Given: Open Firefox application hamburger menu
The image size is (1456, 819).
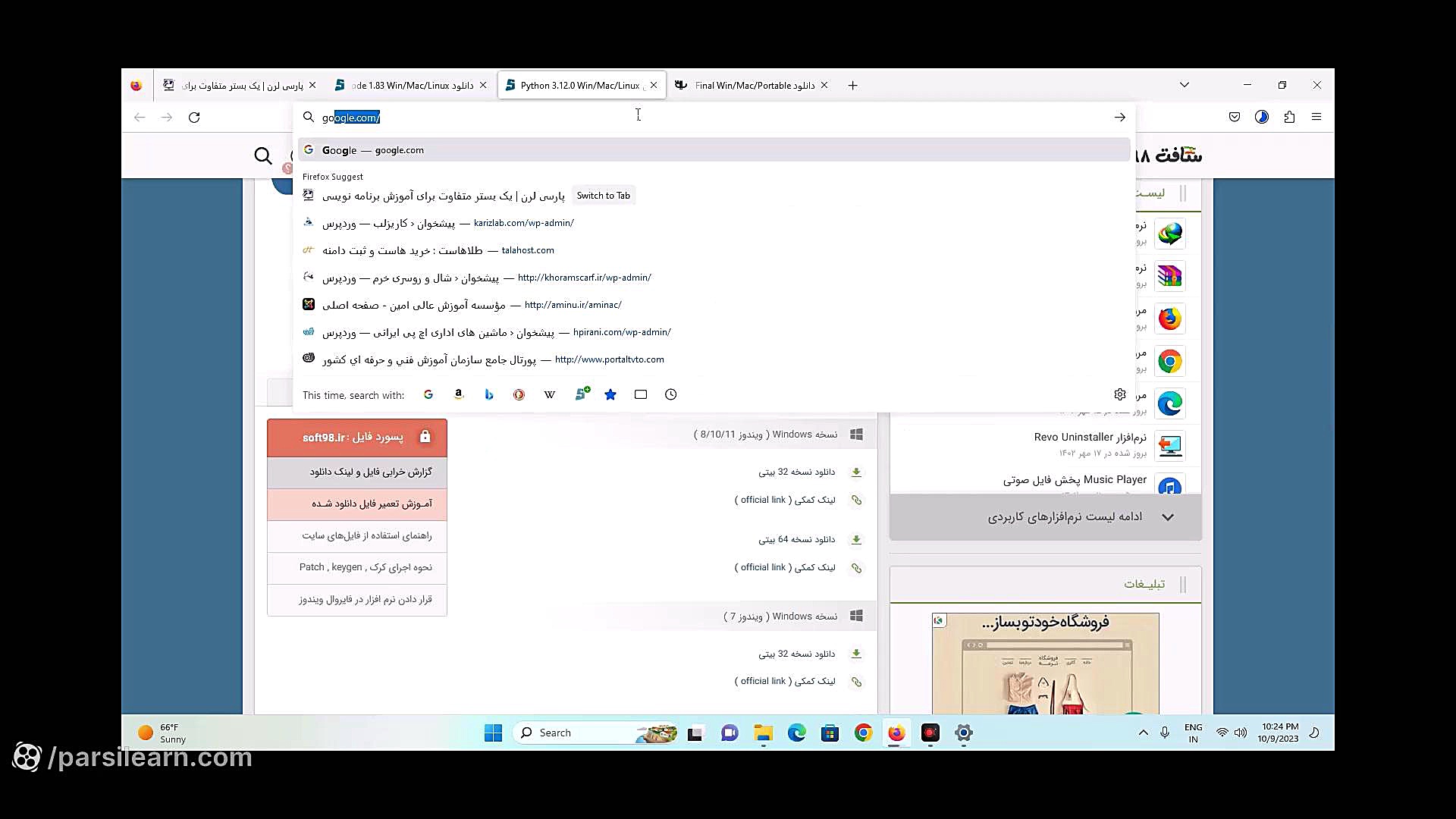Looking at the screenshot, I should [1316, 117].
